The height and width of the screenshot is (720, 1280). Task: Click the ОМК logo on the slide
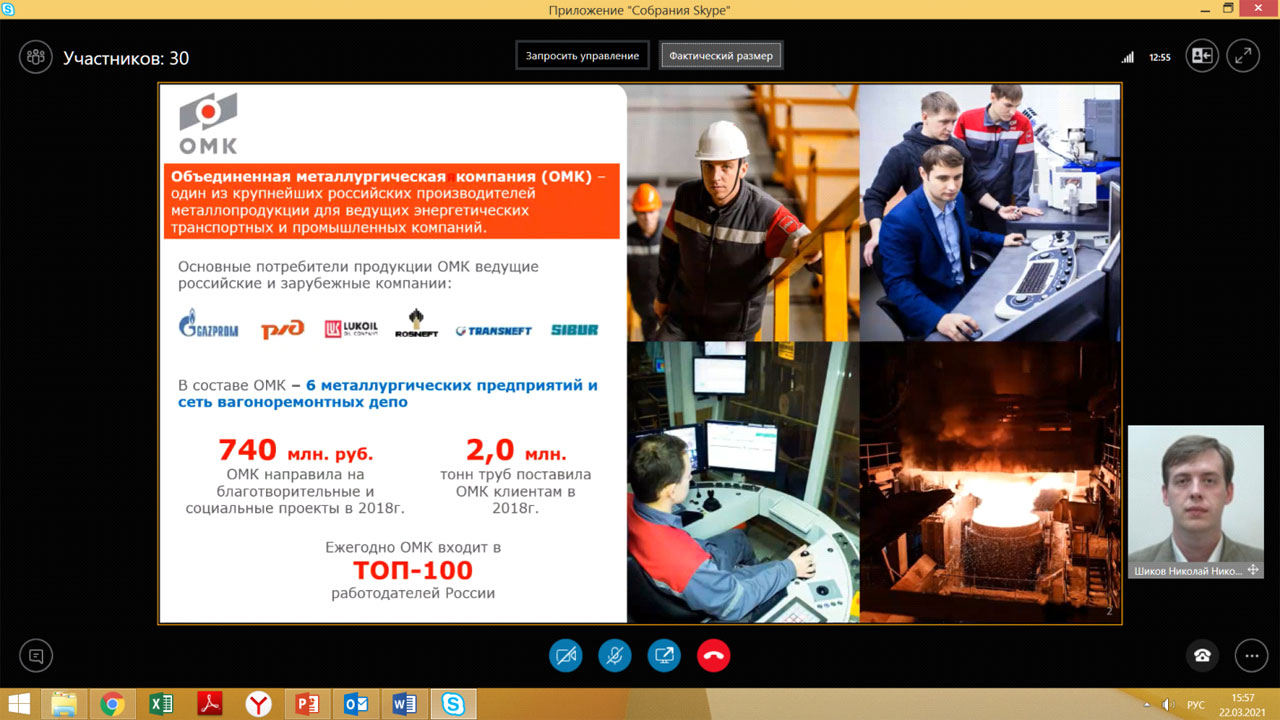pyautogui.click(x=208, y=123)
